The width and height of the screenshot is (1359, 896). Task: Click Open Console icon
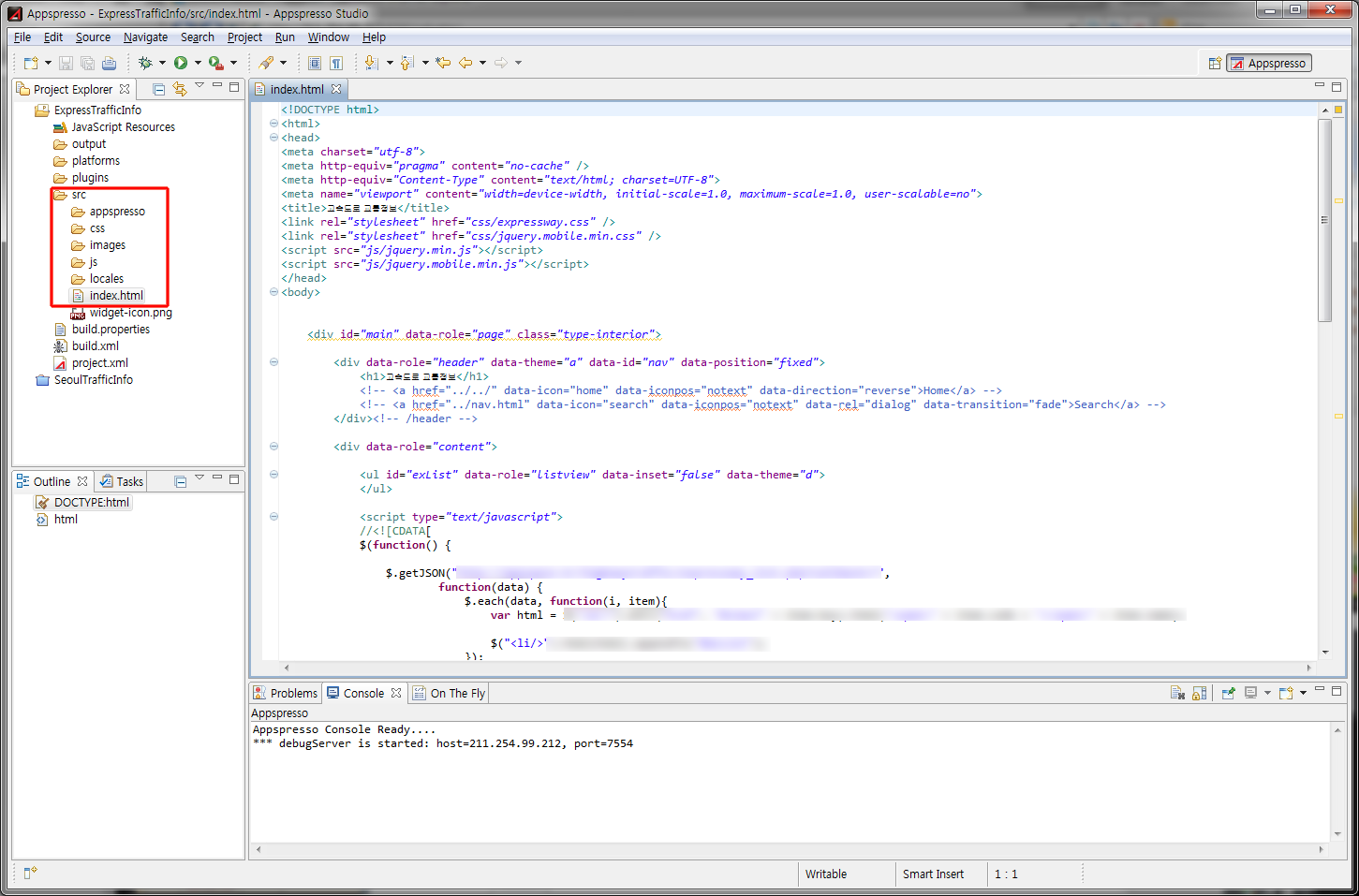click(x=1286, y=693)
